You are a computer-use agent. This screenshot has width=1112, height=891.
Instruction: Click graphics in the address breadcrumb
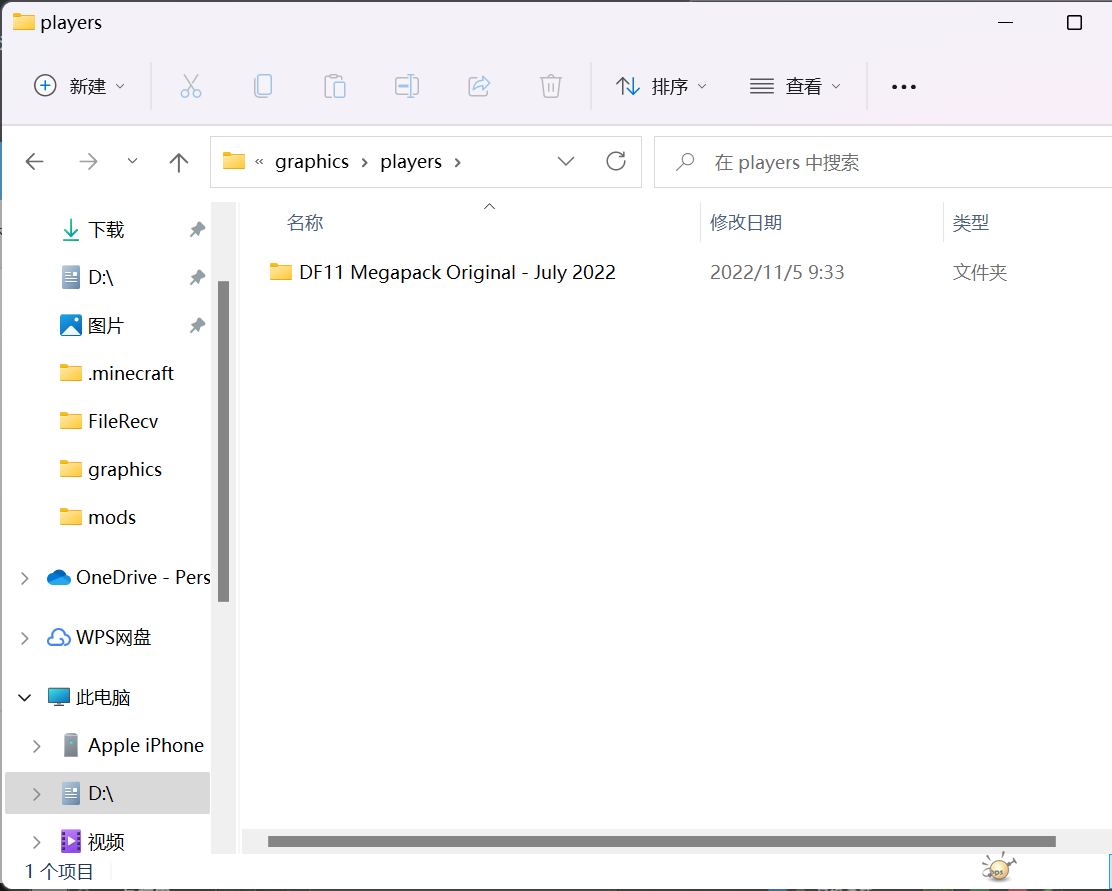click(312, 162)
